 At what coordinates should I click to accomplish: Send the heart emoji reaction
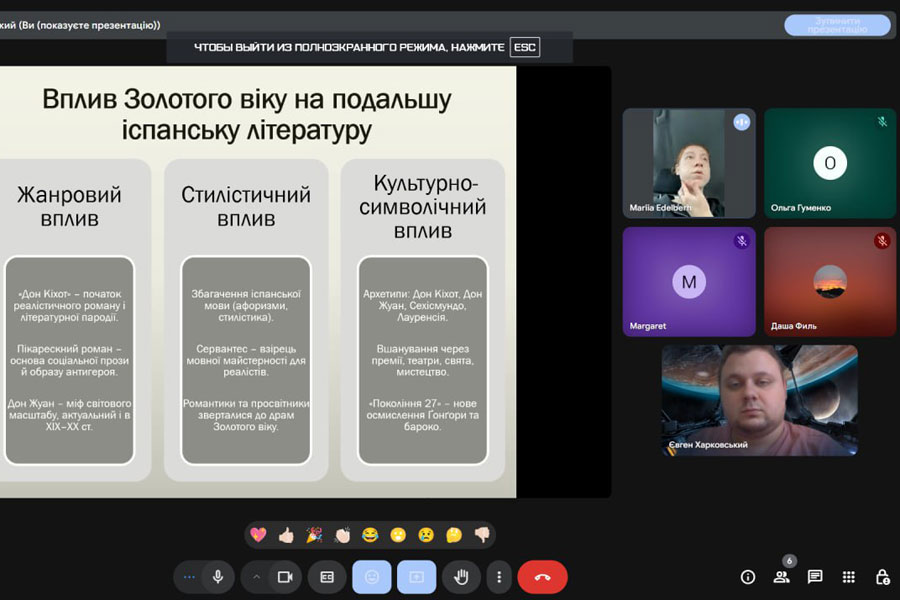(258, 535)
